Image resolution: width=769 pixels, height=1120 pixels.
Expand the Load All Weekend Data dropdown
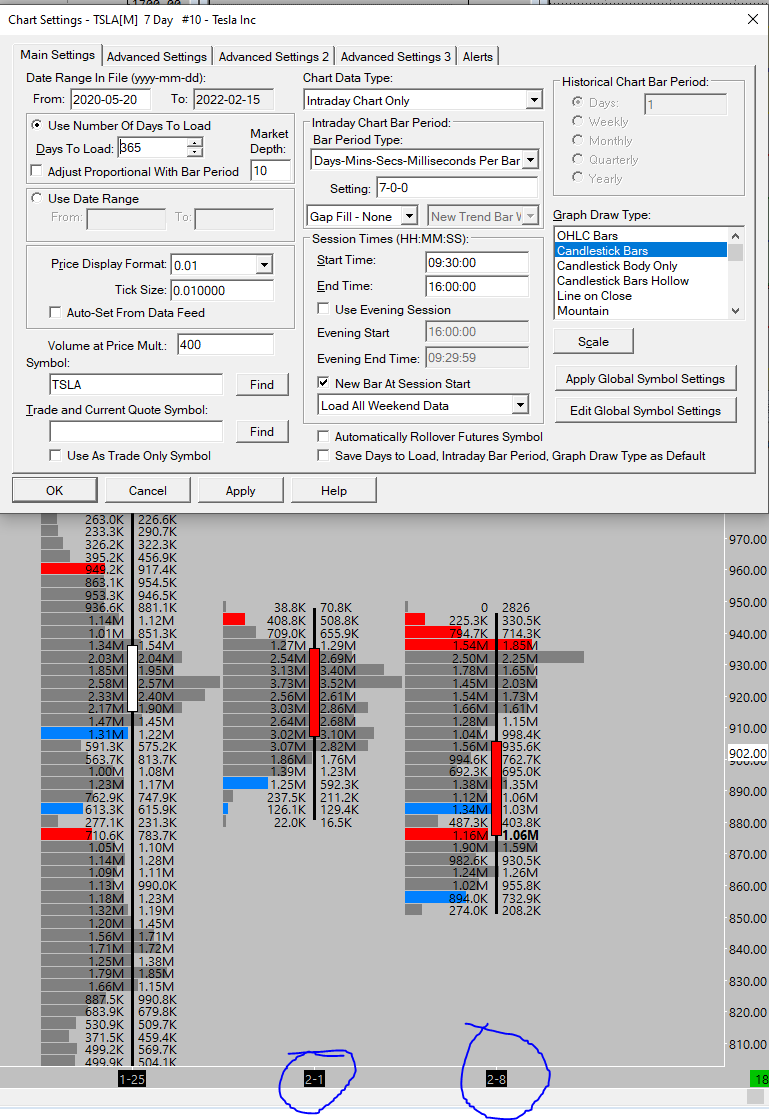521,405
